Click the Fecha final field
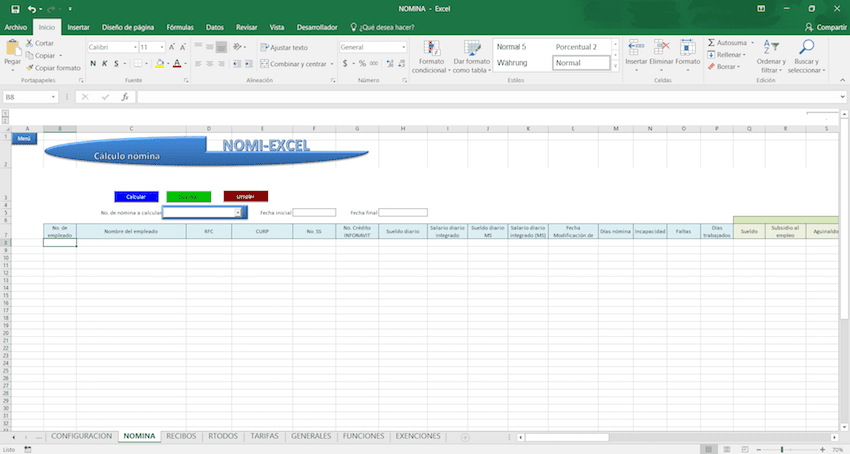850x454 pixels. click(x=403, y=213)
